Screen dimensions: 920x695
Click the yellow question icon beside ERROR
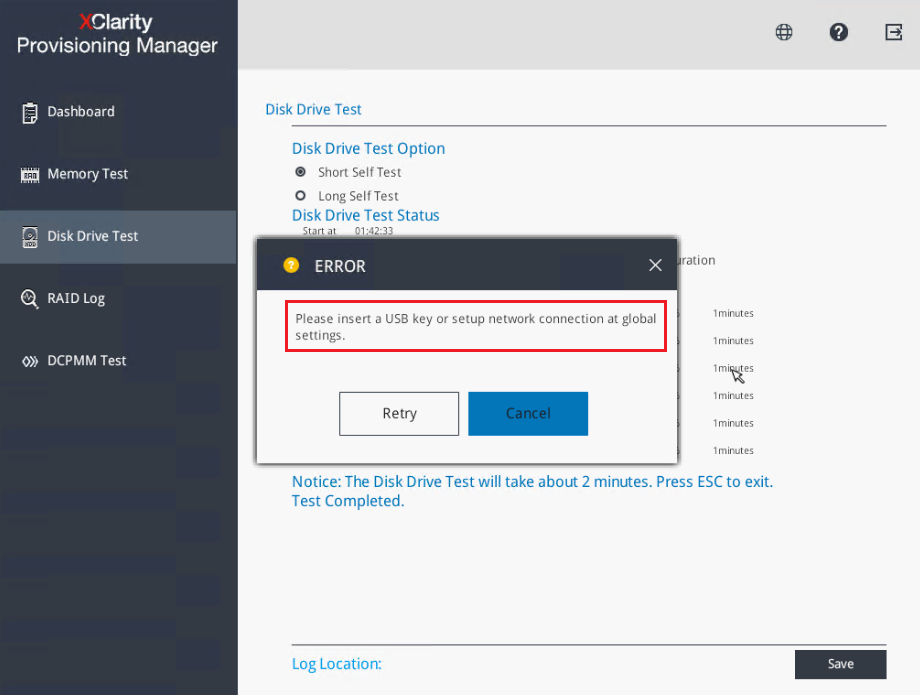tap(291, 266)
